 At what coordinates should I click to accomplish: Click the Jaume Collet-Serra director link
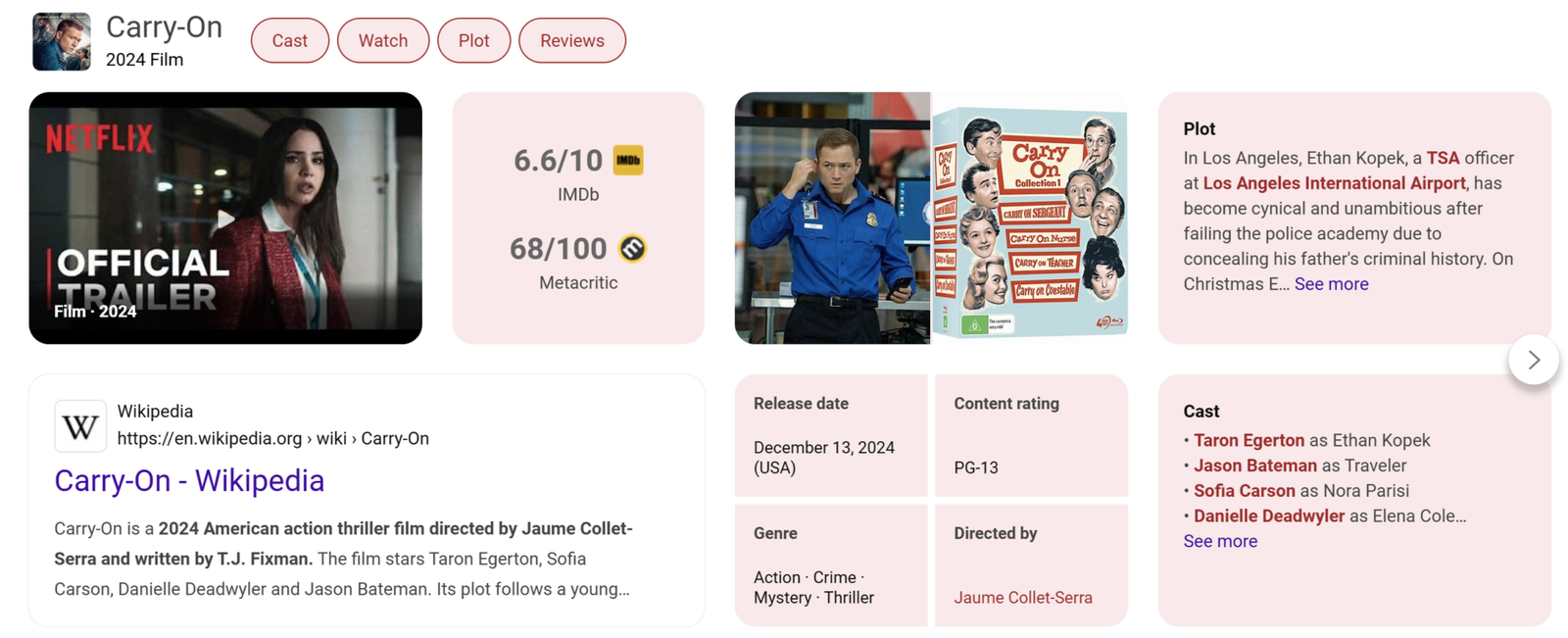[1022, 598]
